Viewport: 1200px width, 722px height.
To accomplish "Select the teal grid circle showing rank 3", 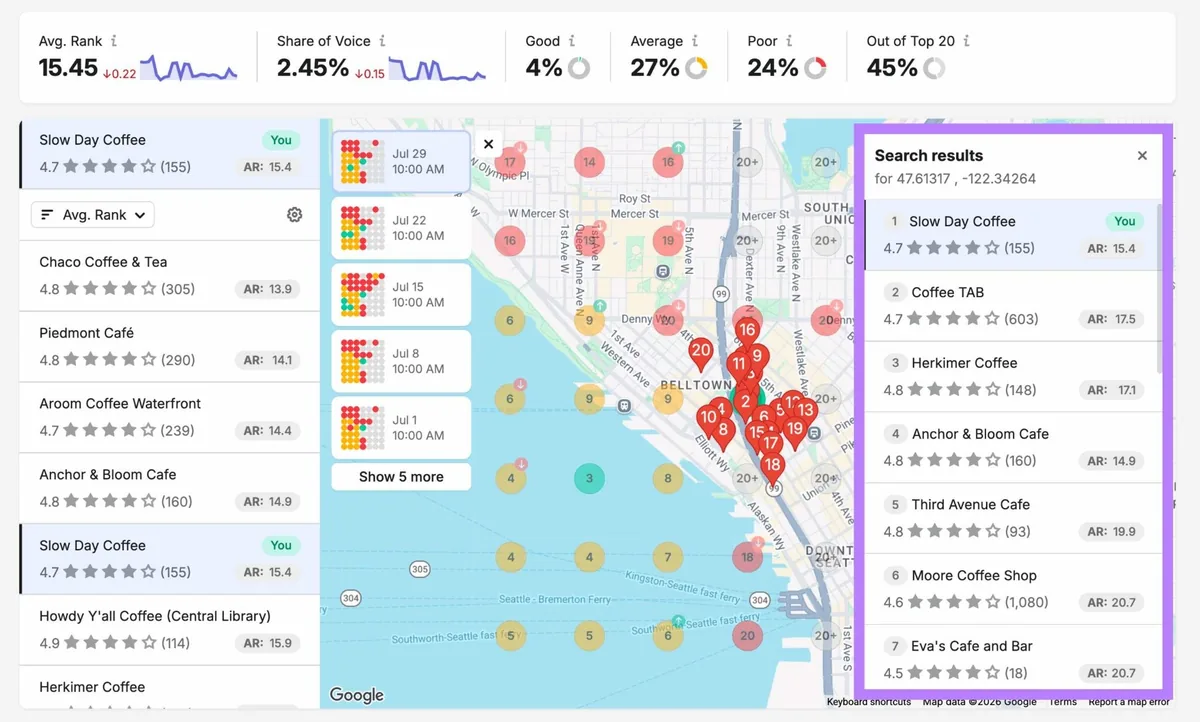I will pyautogui.click(x=589, y=478).
